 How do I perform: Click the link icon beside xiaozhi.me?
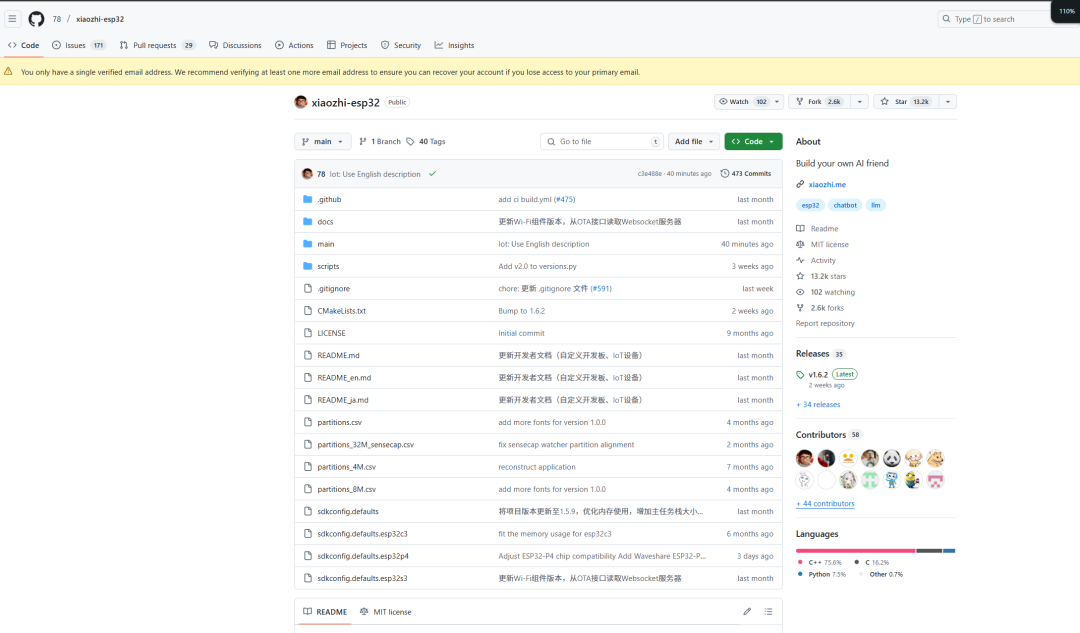(x=800, y=185)
